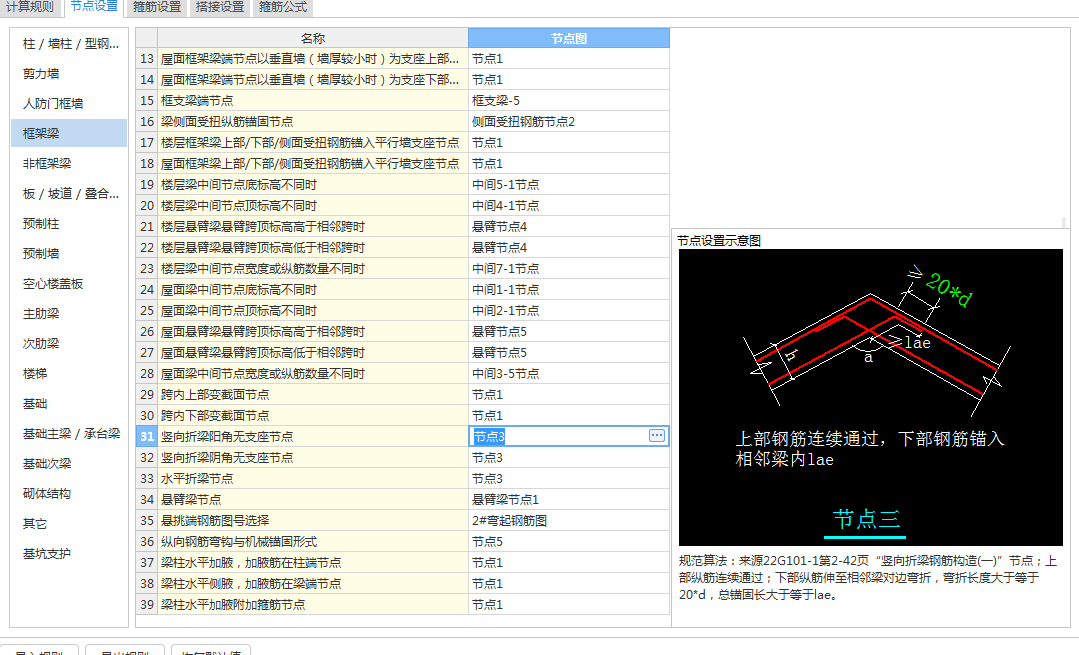Click the 框支梁-5 value cell
1079x655 pixels.
coord(568,100)
